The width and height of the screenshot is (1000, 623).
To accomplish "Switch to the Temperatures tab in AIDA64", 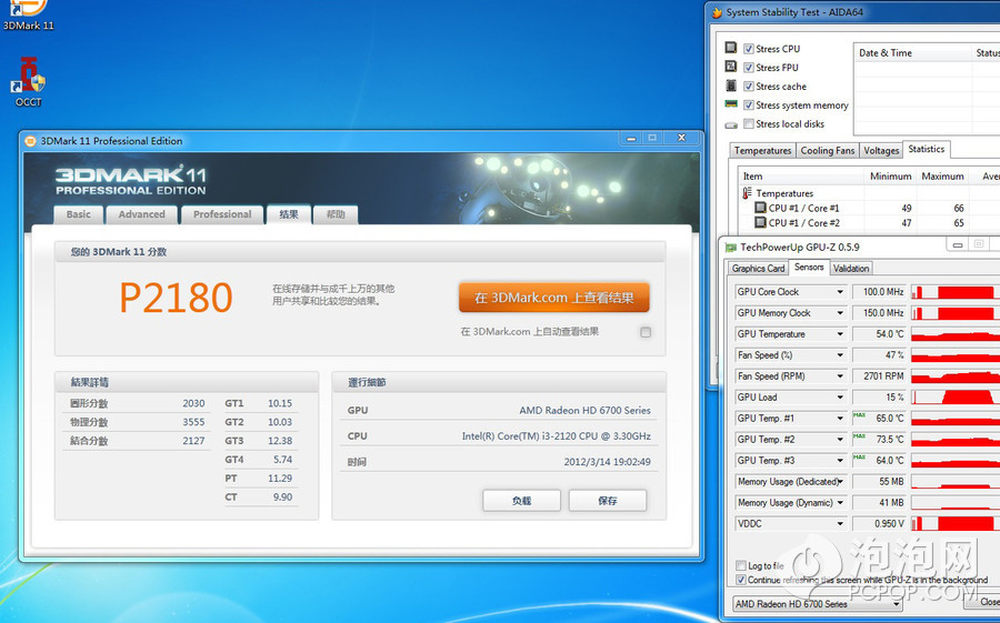I will [762, 150].
